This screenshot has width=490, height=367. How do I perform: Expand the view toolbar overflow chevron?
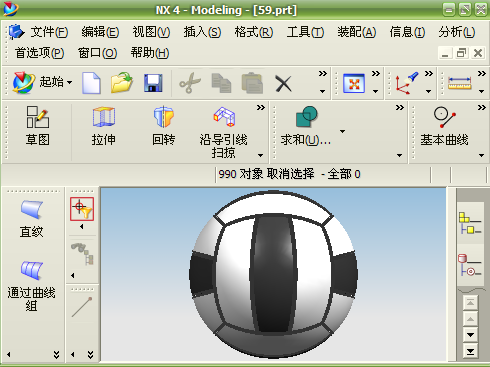[376, 74]
